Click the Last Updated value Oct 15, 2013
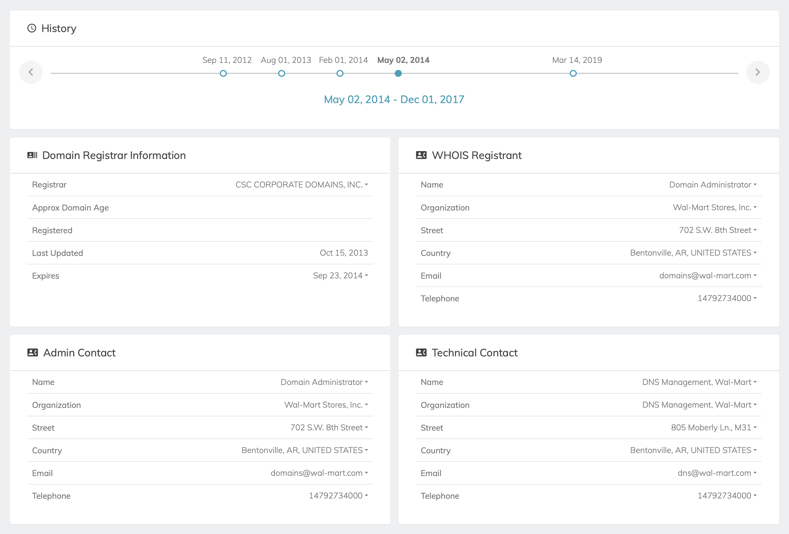Viewport: 789px width, 534px height. pyautogui.click(x=344, y=253)
